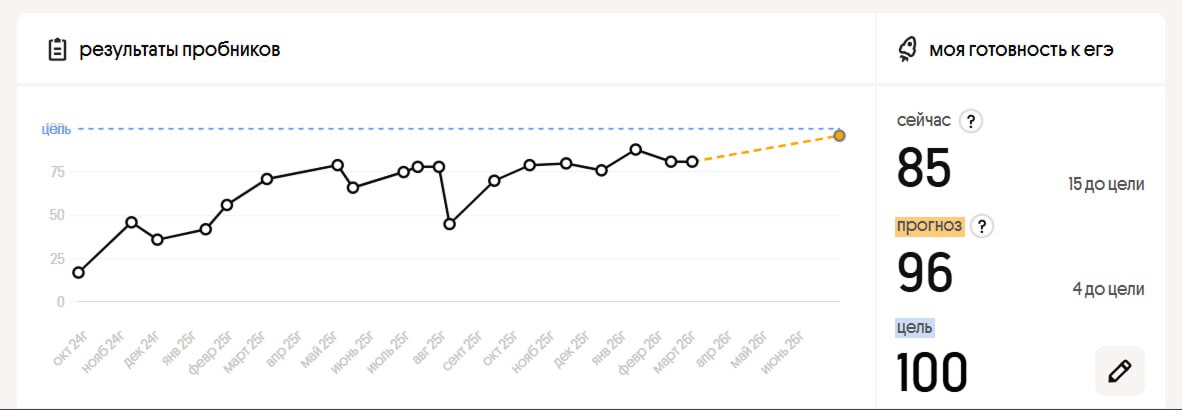The width and height of the screenshot is (1182, 410).
Task: Click the data point above нояб 24г
Action: point(131,222)
